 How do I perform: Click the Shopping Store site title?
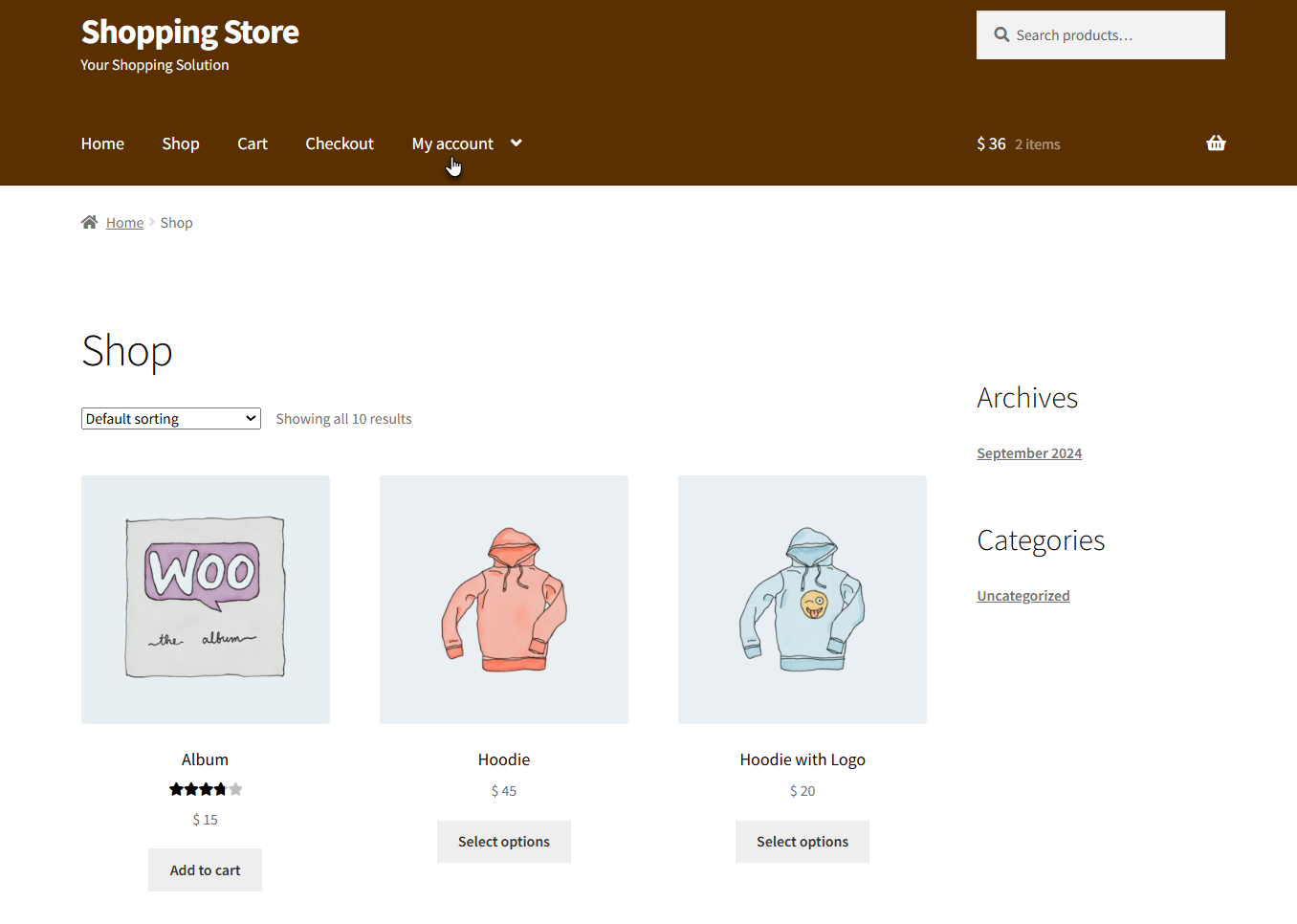(189, 32)
